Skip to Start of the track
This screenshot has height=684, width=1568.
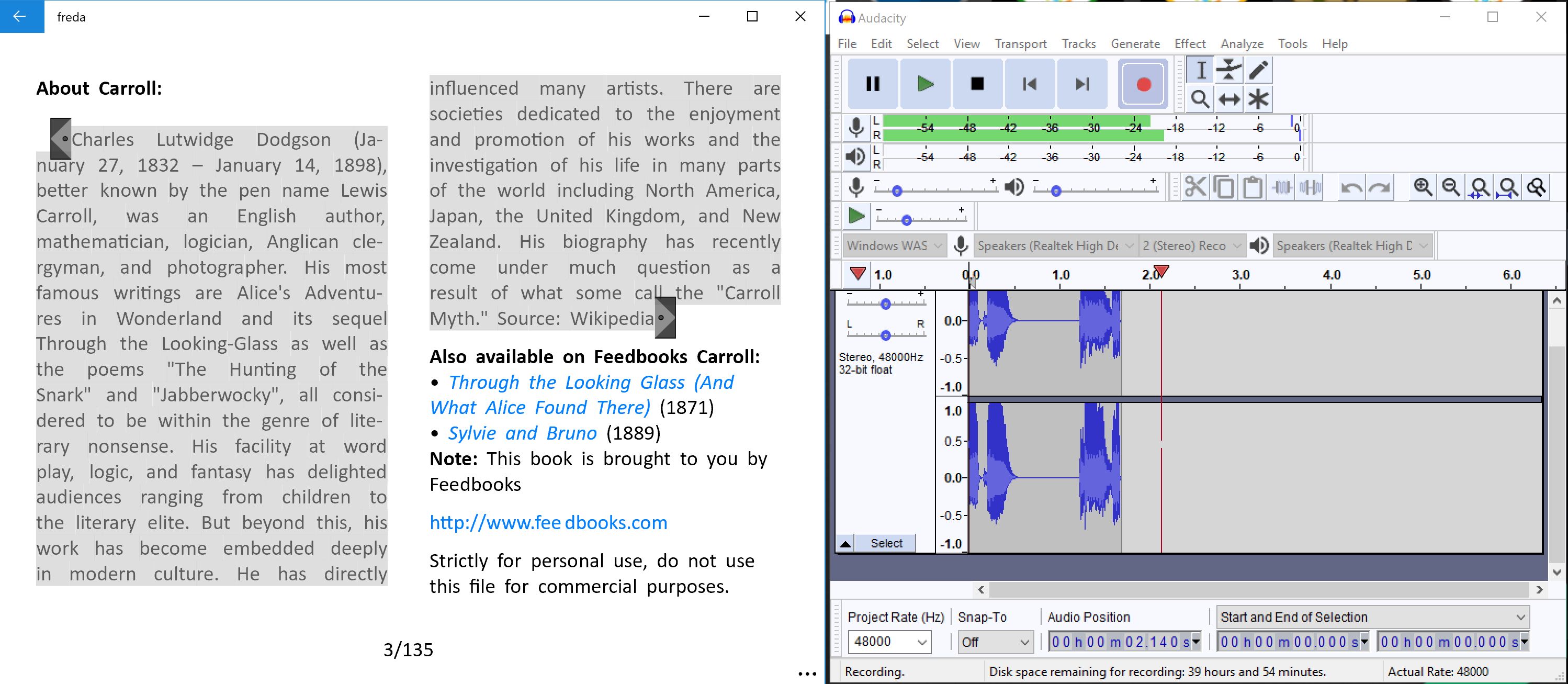point(1029,83)
